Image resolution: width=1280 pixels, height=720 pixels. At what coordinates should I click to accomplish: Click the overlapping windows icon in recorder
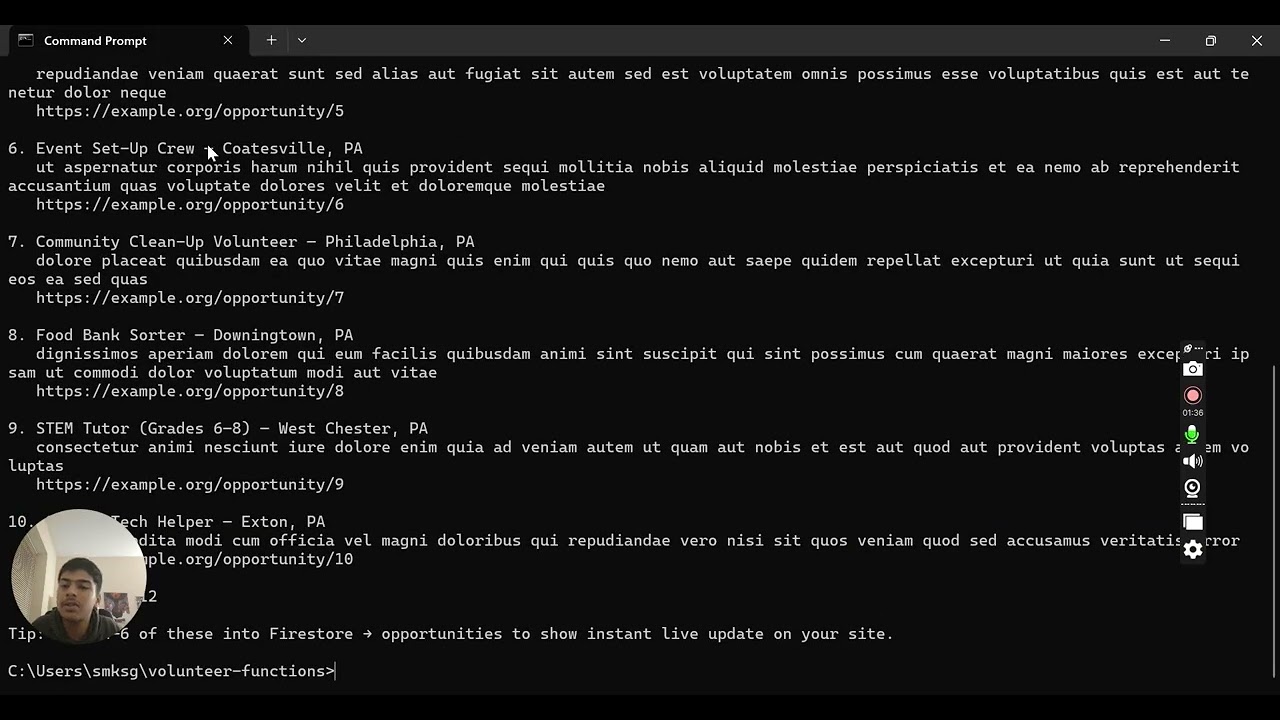point(1193,522)
